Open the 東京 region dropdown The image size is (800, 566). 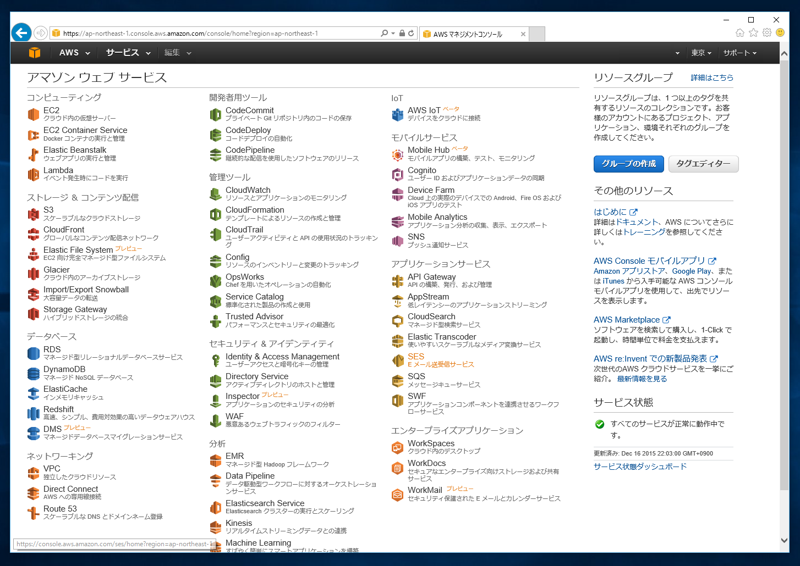click(701, 53)
